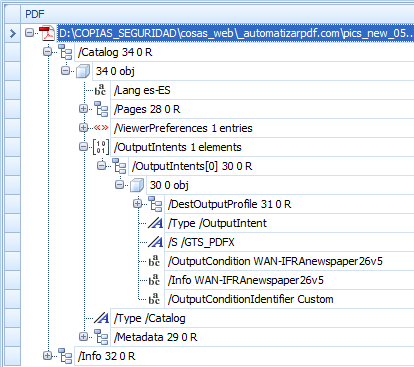414x367 pixels.
Task: Click the reference icon beside /OutputIntents[0] 30 0 R
Action: 119,166
